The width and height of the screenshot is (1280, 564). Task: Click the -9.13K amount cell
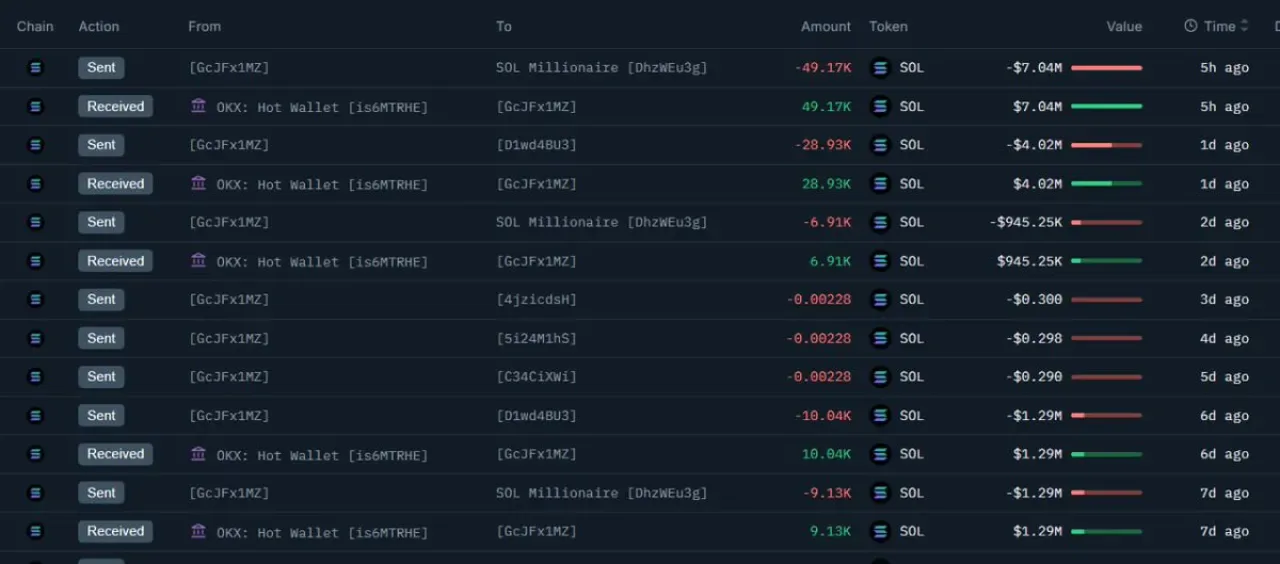click(x=827, y=493)
